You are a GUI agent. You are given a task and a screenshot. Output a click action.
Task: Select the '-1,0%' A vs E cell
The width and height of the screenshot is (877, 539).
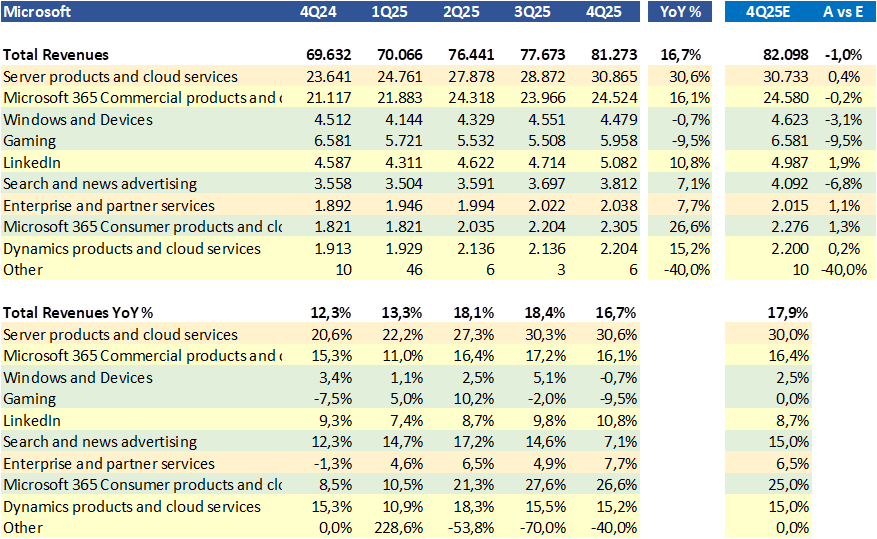(x=843, y=55)
